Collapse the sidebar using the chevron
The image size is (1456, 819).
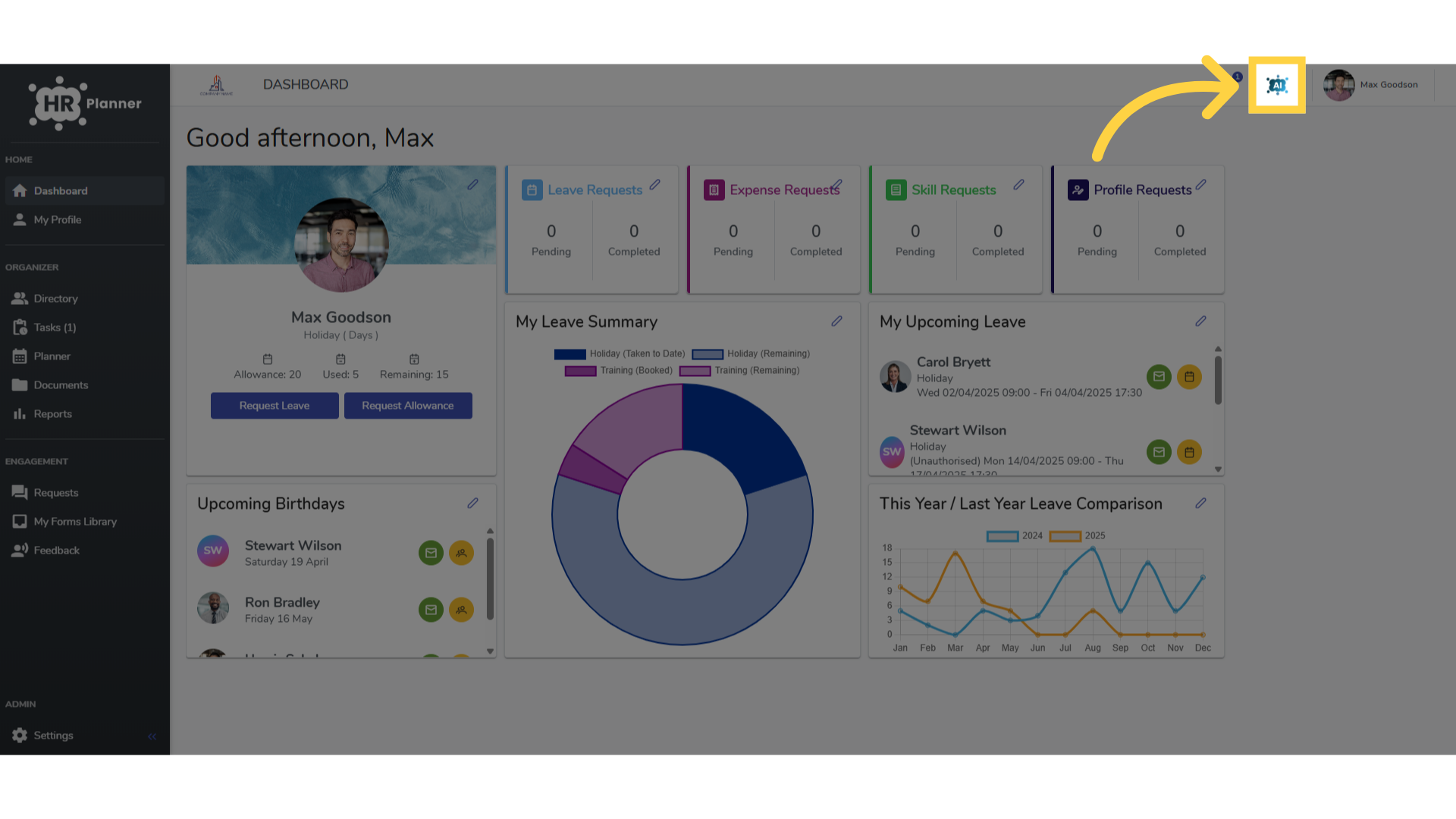click(x=152, y=736)
